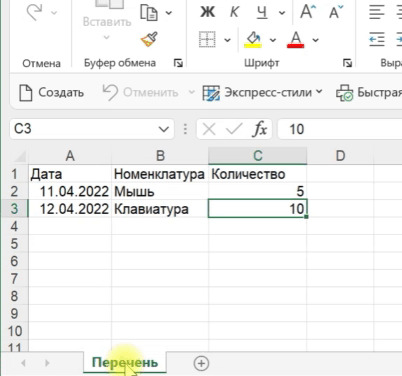Screen dimensions: 402x376
Task: Add new sheet plus button
Action: click(x=201, y=363)
